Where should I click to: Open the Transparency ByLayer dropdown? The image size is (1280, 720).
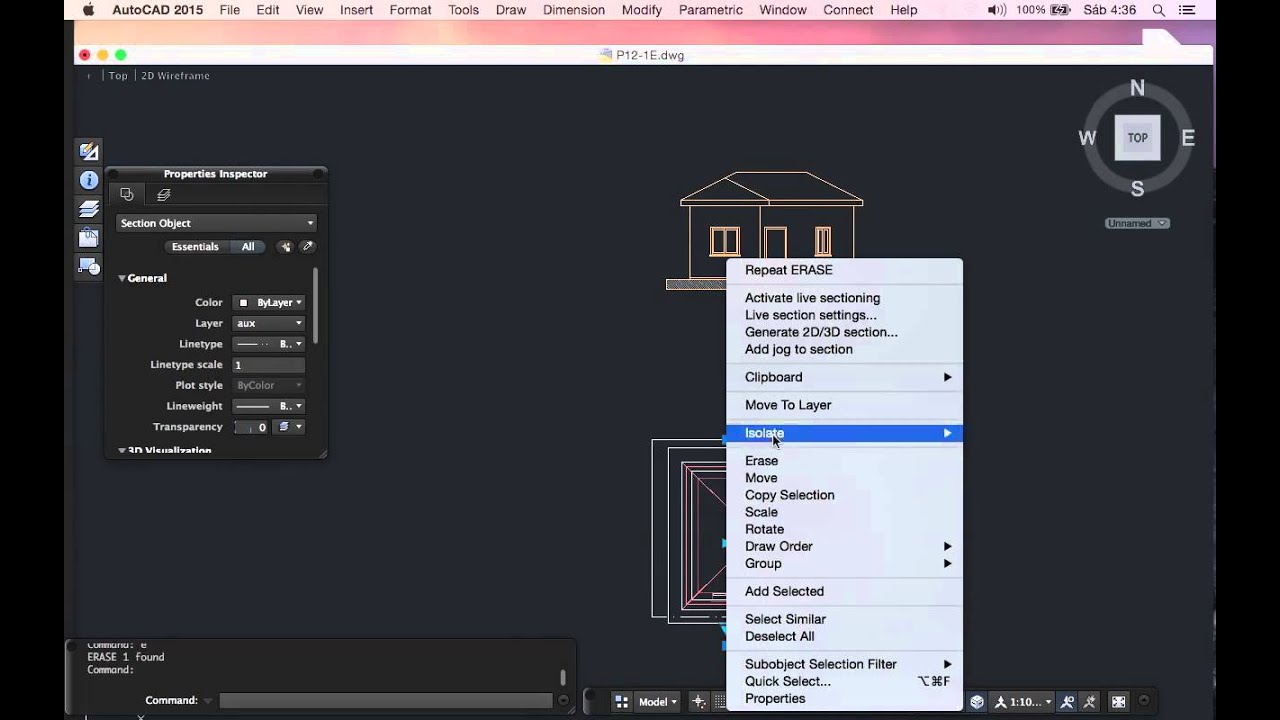click(289, 427)
